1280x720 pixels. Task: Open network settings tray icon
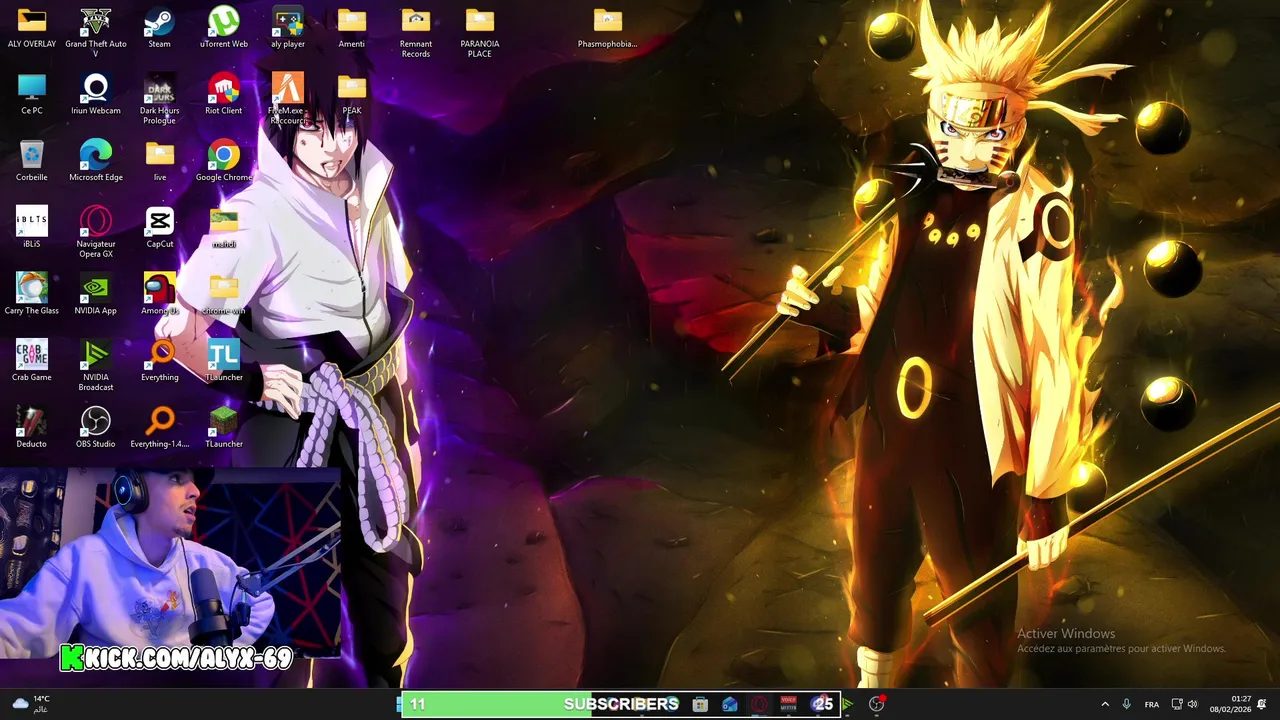(x=1177, y=704)
